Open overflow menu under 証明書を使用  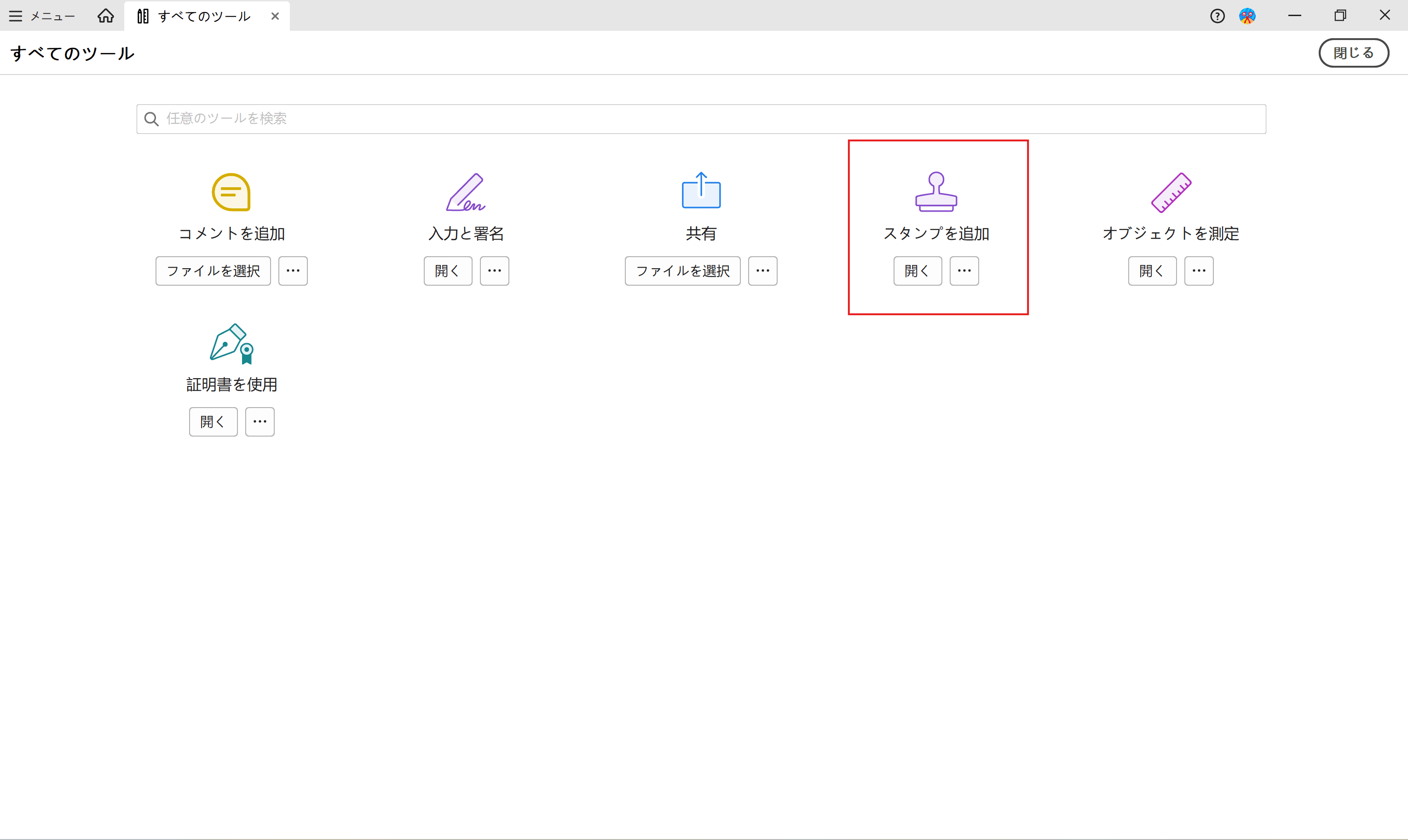click(260, 421)
